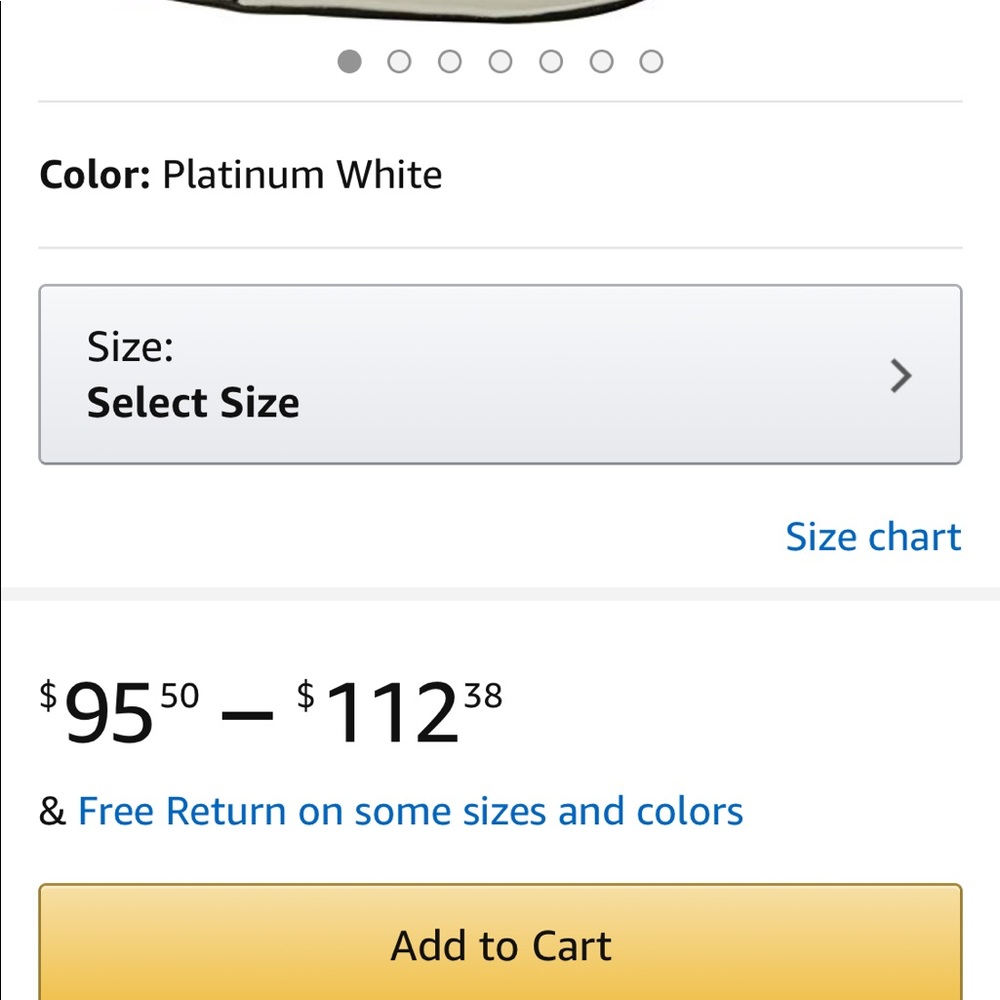This screenshot has height=1000, width=1000.
Task: Switch to the fifth image pagination dot
Action: (551, 62)
